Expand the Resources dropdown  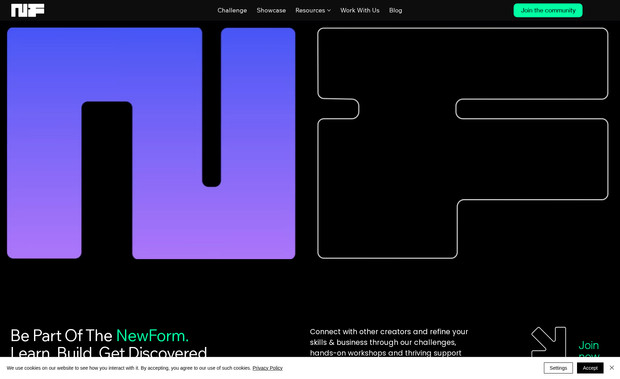pyautogui.click(x=313, y=10)
